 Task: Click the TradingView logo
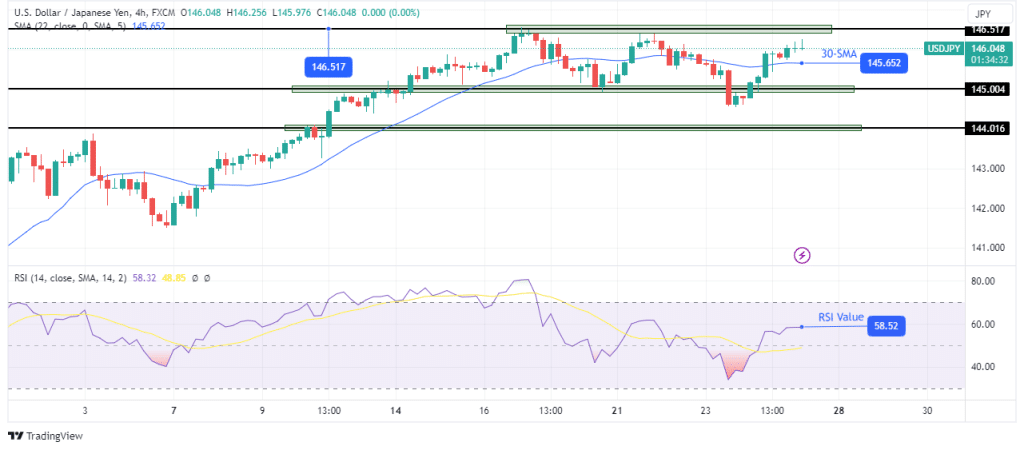[45, 436]
